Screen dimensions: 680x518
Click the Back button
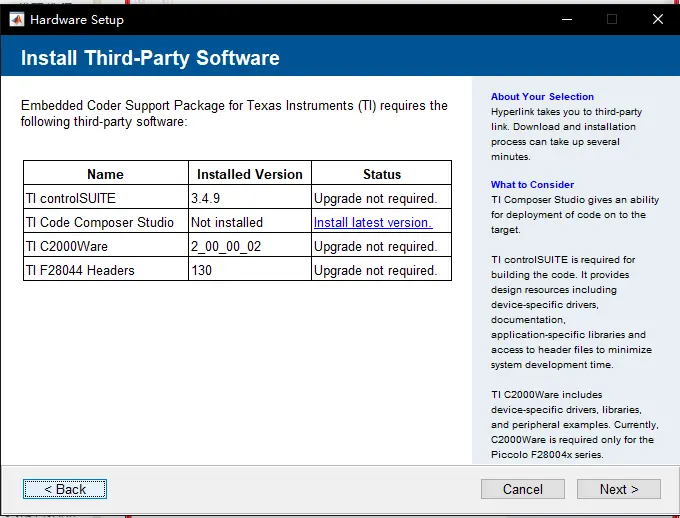pyautogui.click(x=65, y=489)
